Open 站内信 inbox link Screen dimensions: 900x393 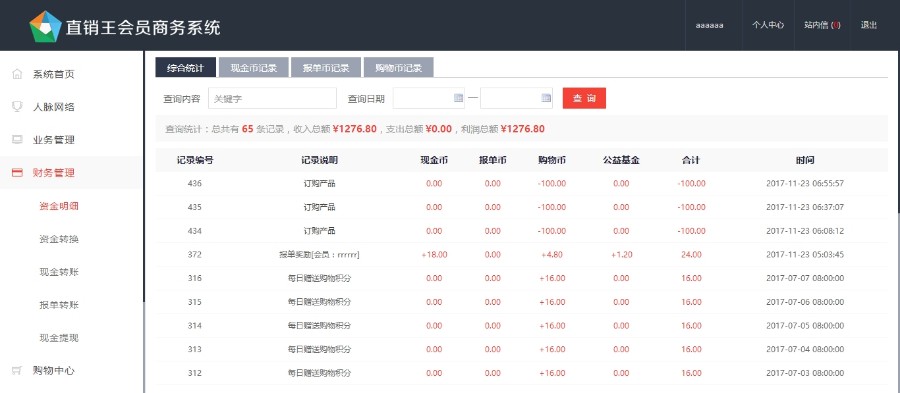(x=822, y=25)
